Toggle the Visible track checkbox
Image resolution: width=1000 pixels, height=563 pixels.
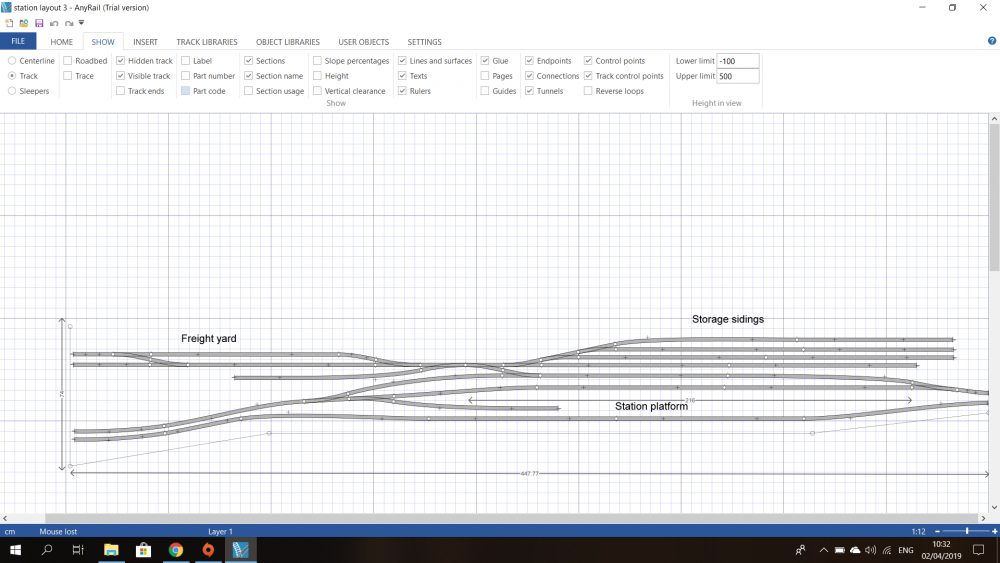click(121, 76)
